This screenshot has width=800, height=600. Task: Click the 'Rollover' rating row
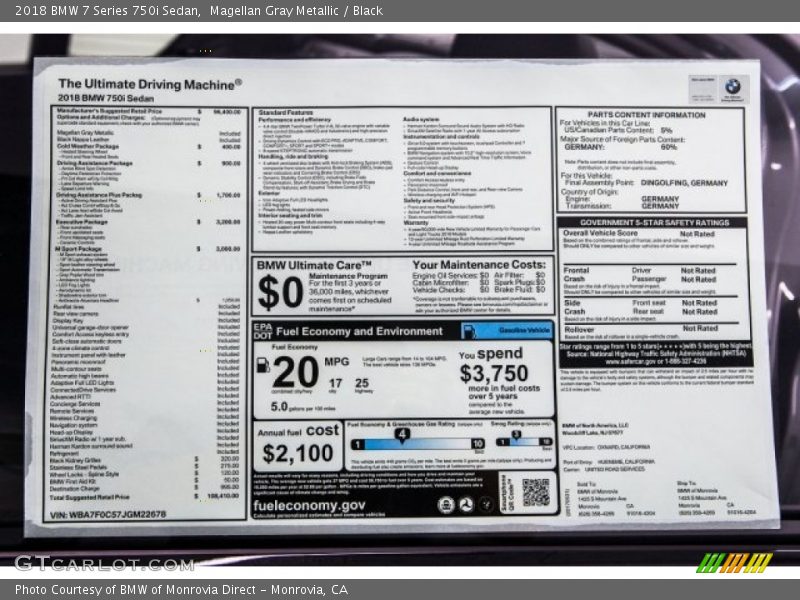[x=641, y=329]
